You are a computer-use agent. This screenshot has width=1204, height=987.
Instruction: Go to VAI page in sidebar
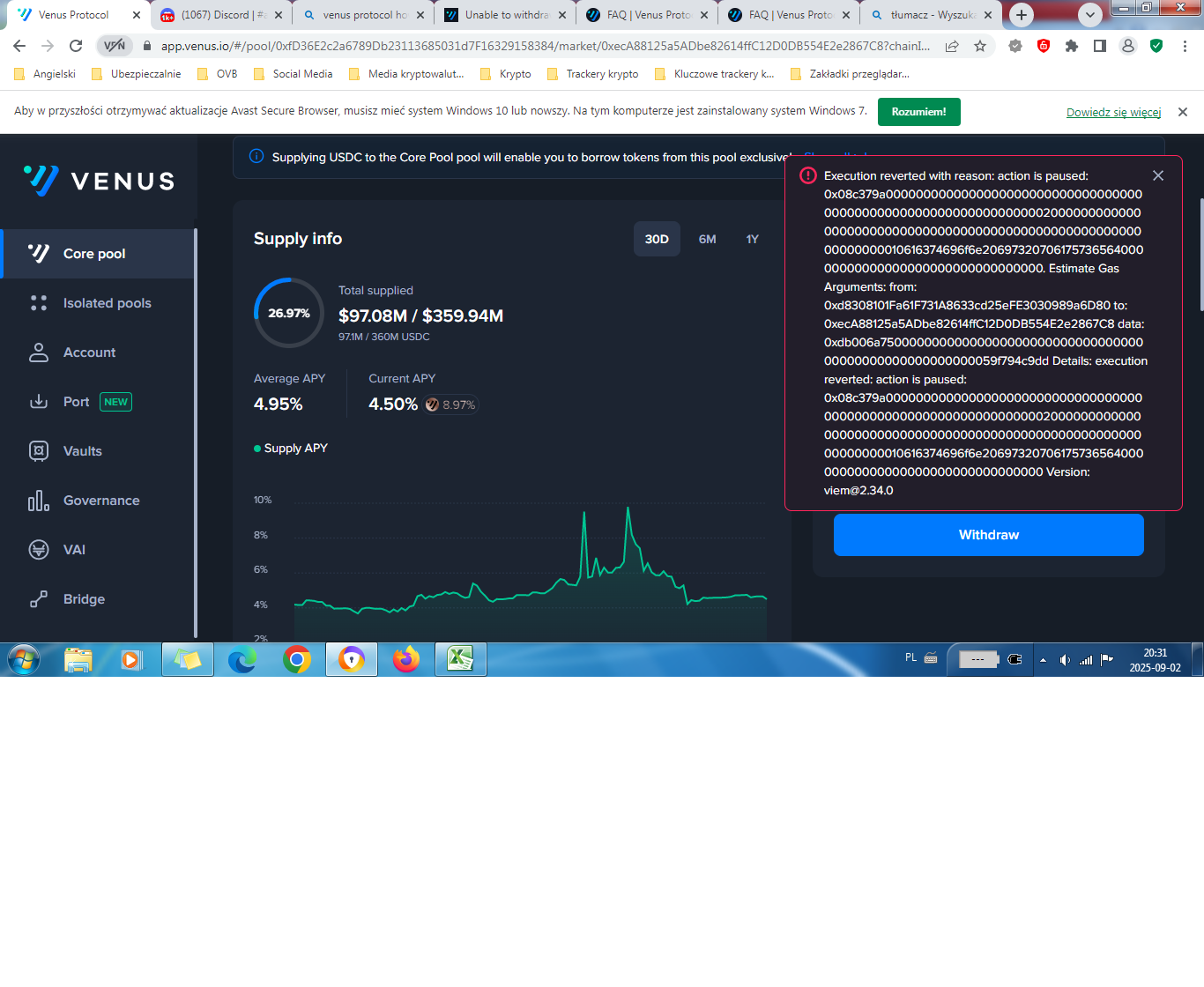pos(74,550)
